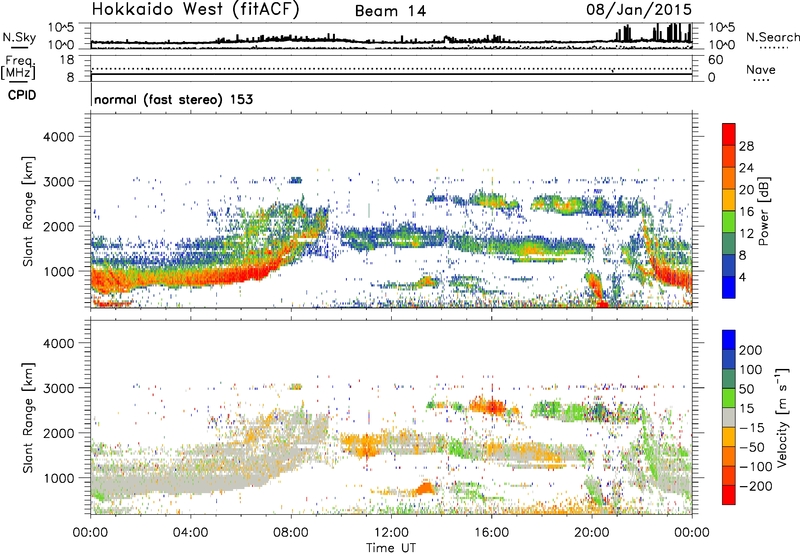Viewport: 800px width, 554px height.
Task: Click the '-50' value on velocity colorbar
Action: [x=752, y=447]
